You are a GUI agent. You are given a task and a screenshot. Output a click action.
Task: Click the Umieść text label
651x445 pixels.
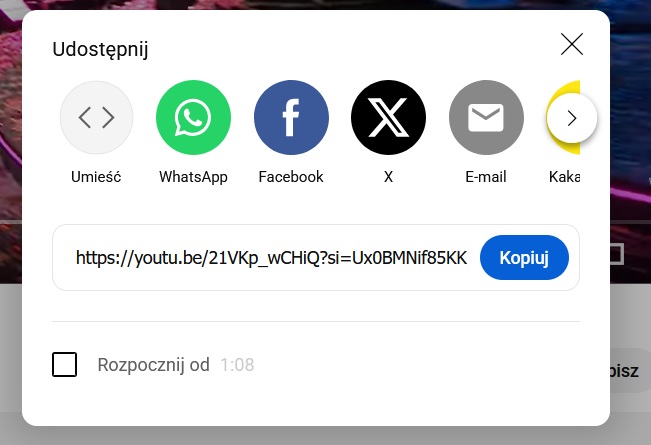[96, 177]
